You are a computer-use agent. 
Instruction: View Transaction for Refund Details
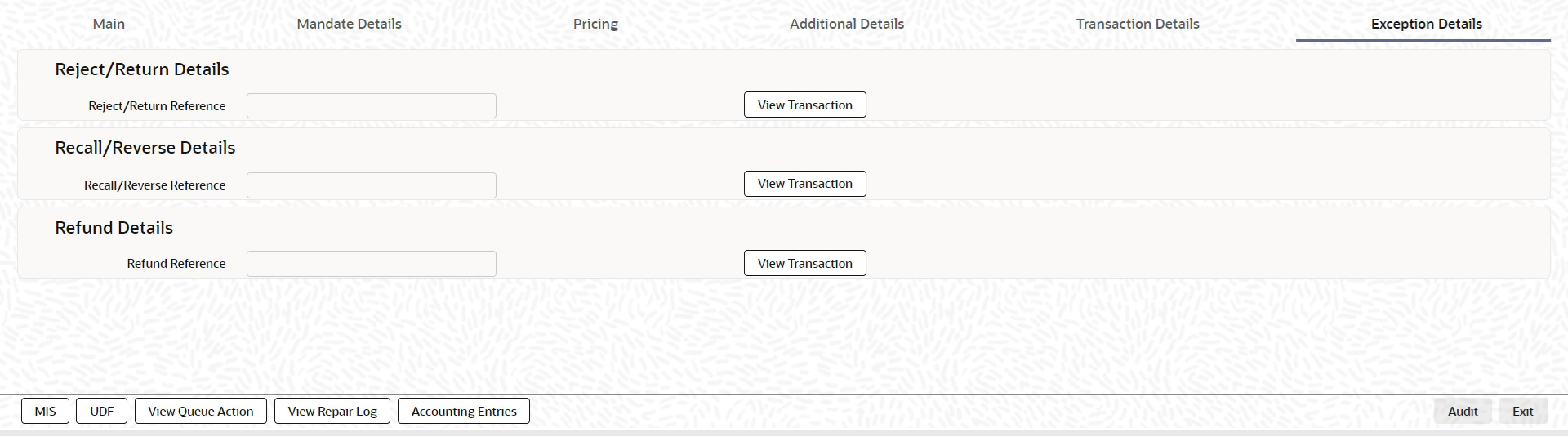click(x=804, y=263)
